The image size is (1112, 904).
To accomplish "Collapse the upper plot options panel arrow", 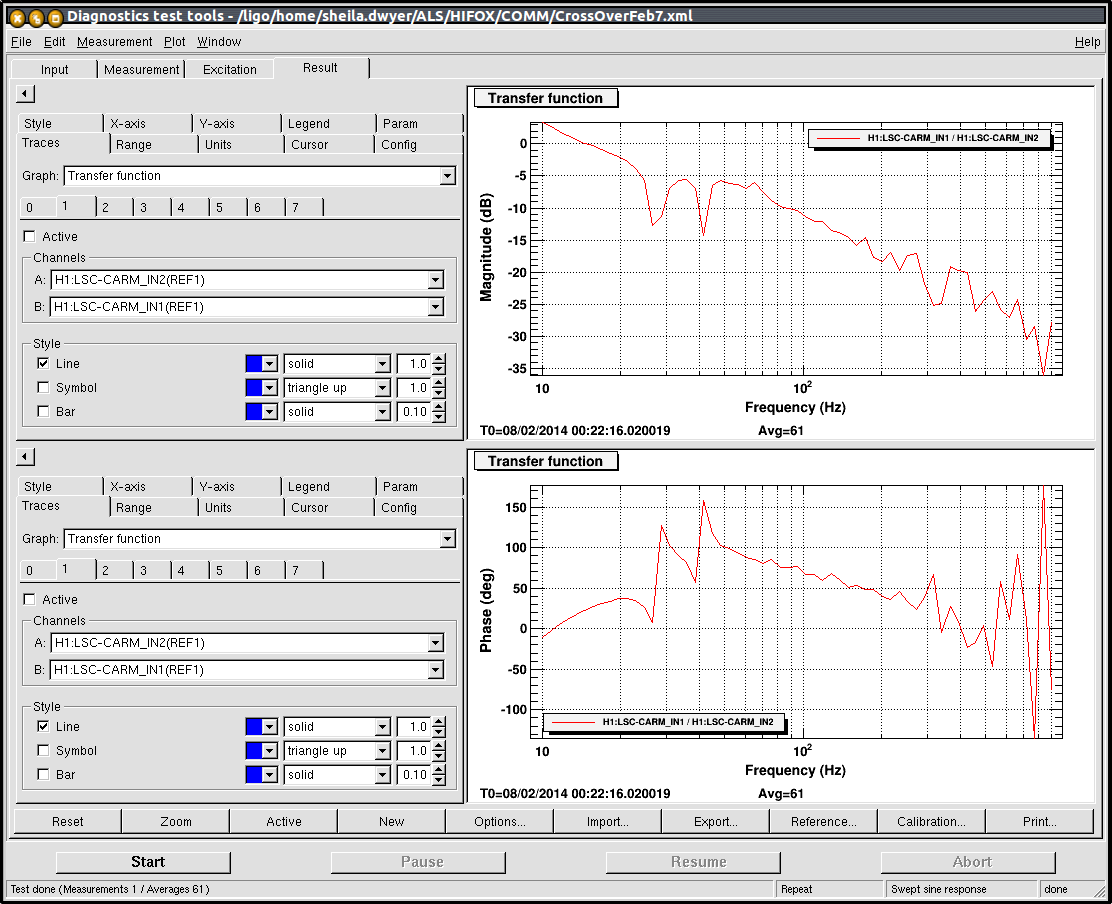I will [x=26, y=94].
